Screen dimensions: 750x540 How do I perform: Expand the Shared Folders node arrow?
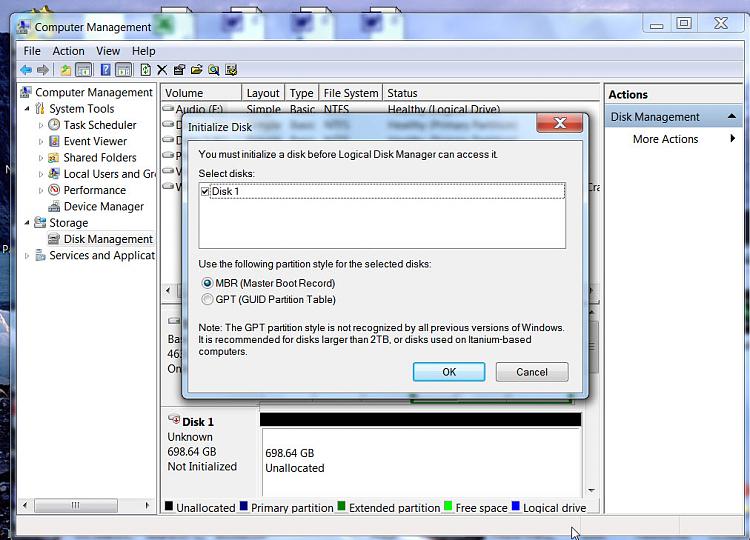click(41, 158)
